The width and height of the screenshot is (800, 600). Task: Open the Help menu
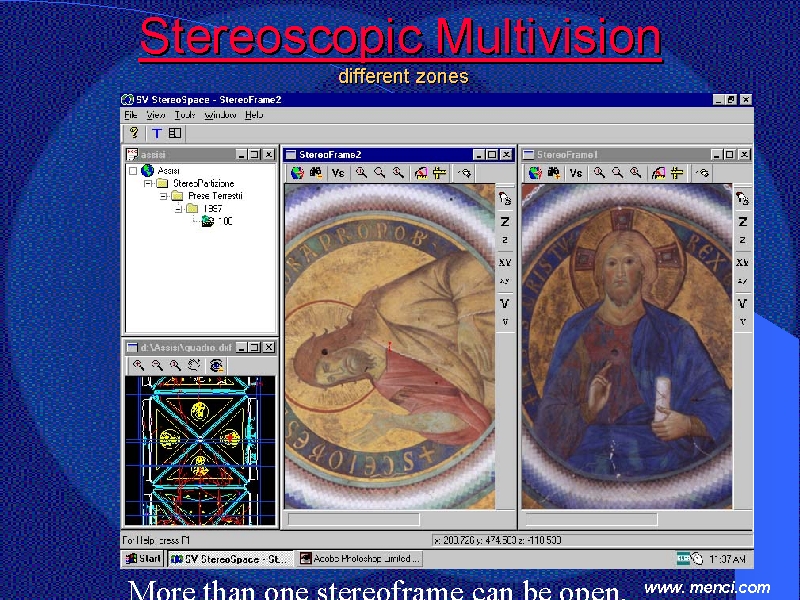(x=254, y=115)
